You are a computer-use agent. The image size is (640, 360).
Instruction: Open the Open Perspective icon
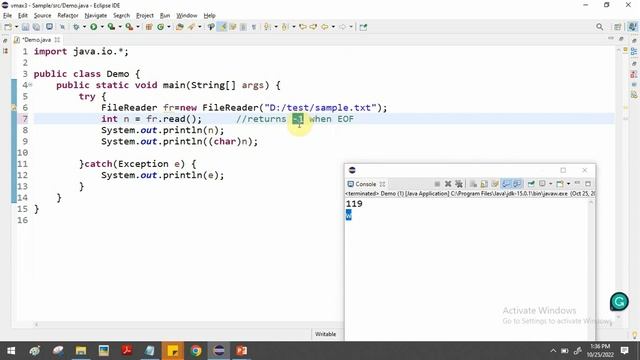617,27
